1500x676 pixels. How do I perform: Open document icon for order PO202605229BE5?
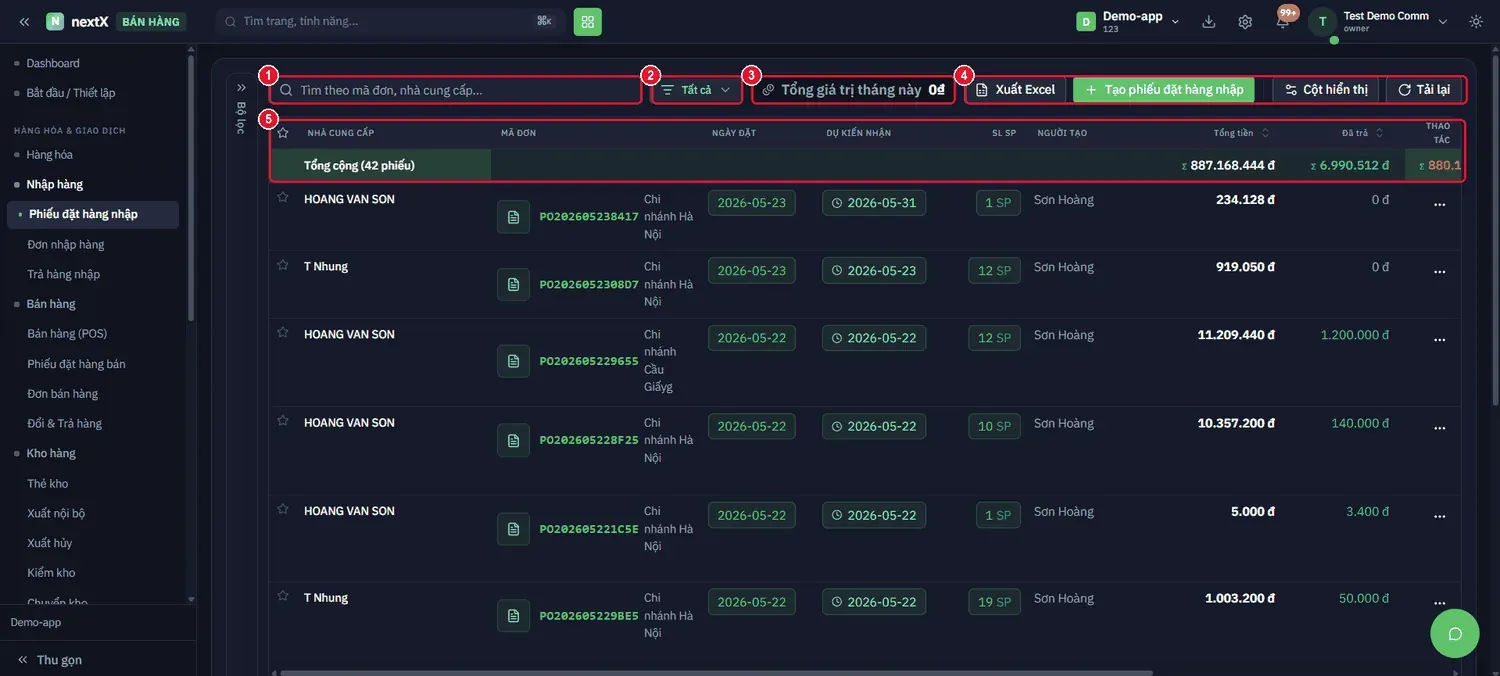[513, 616]
